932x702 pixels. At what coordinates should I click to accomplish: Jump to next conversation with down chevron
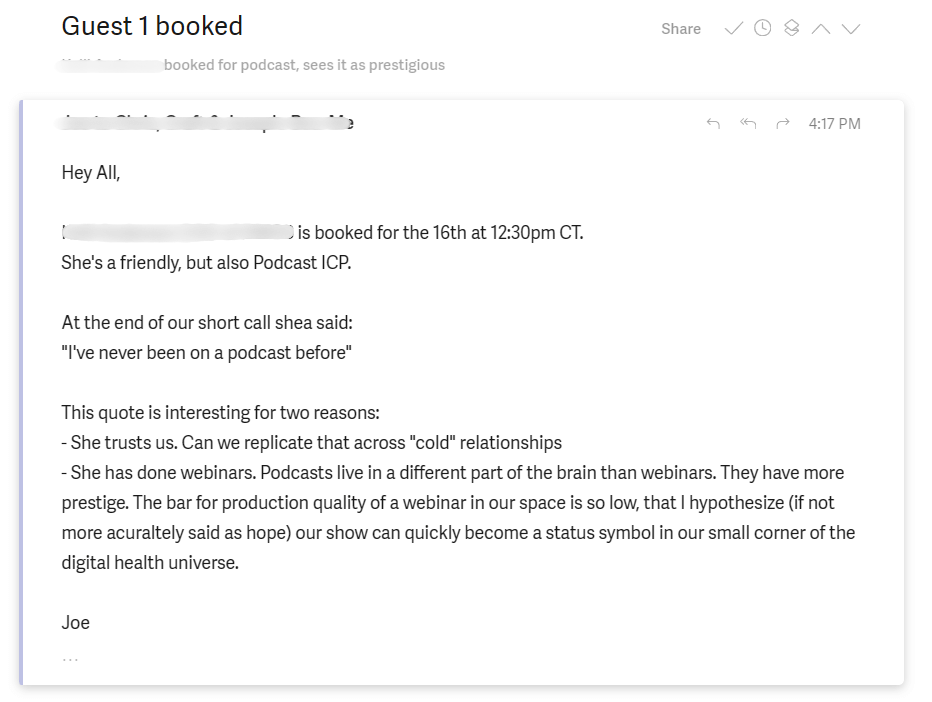click(x=851, y=28)
